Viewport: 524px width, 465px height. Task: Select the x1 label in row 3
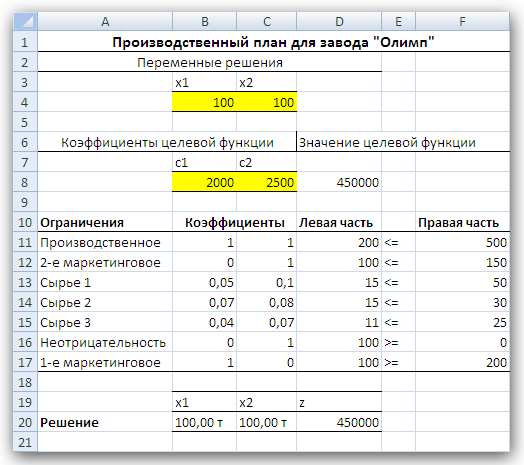click(x=205, y=82)
